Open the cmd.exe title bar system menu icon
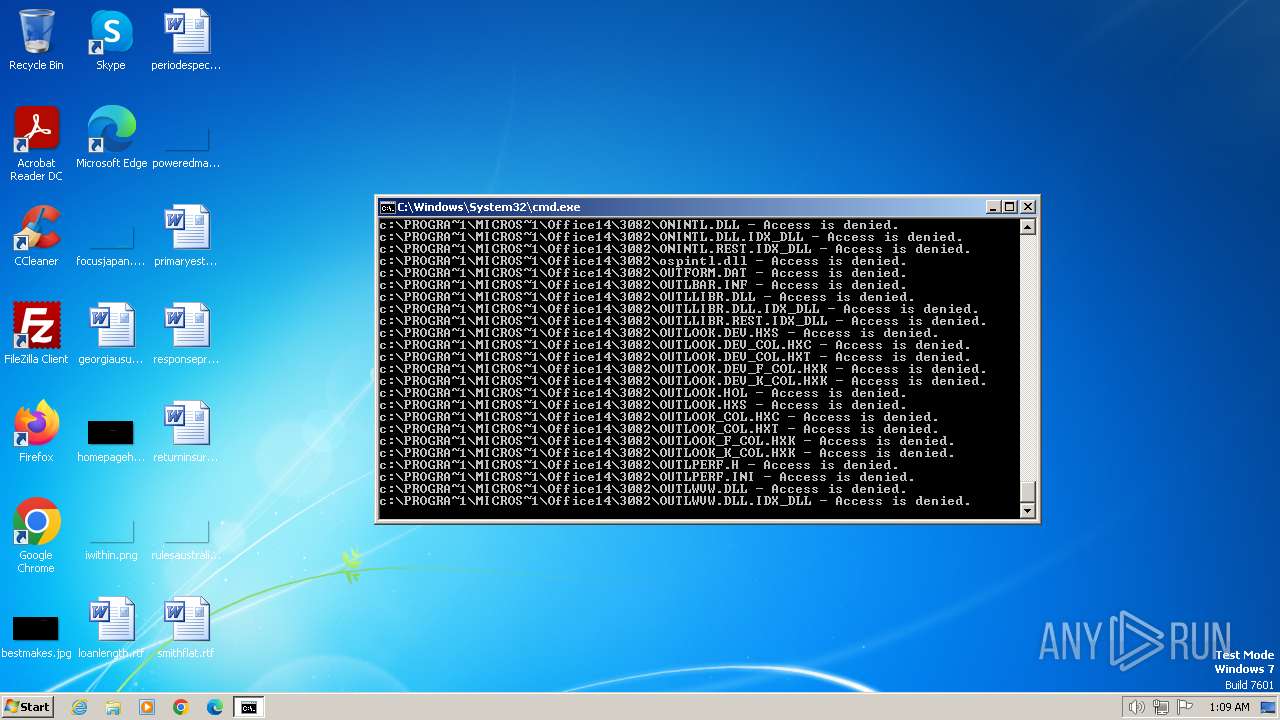The height and width of the screenshot is (720, 1280). click(387, 207)
